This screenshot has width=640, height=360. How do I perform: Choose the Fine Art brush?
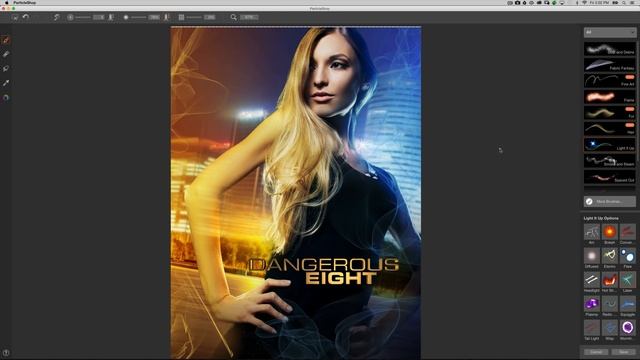coord(609,81)
